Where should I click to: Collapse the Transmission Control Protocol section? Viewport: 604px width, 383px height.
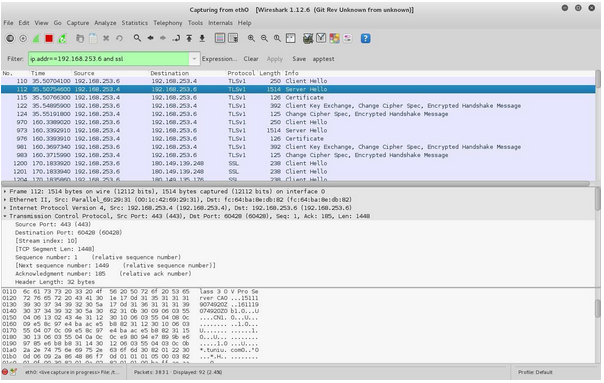(5, 216)
